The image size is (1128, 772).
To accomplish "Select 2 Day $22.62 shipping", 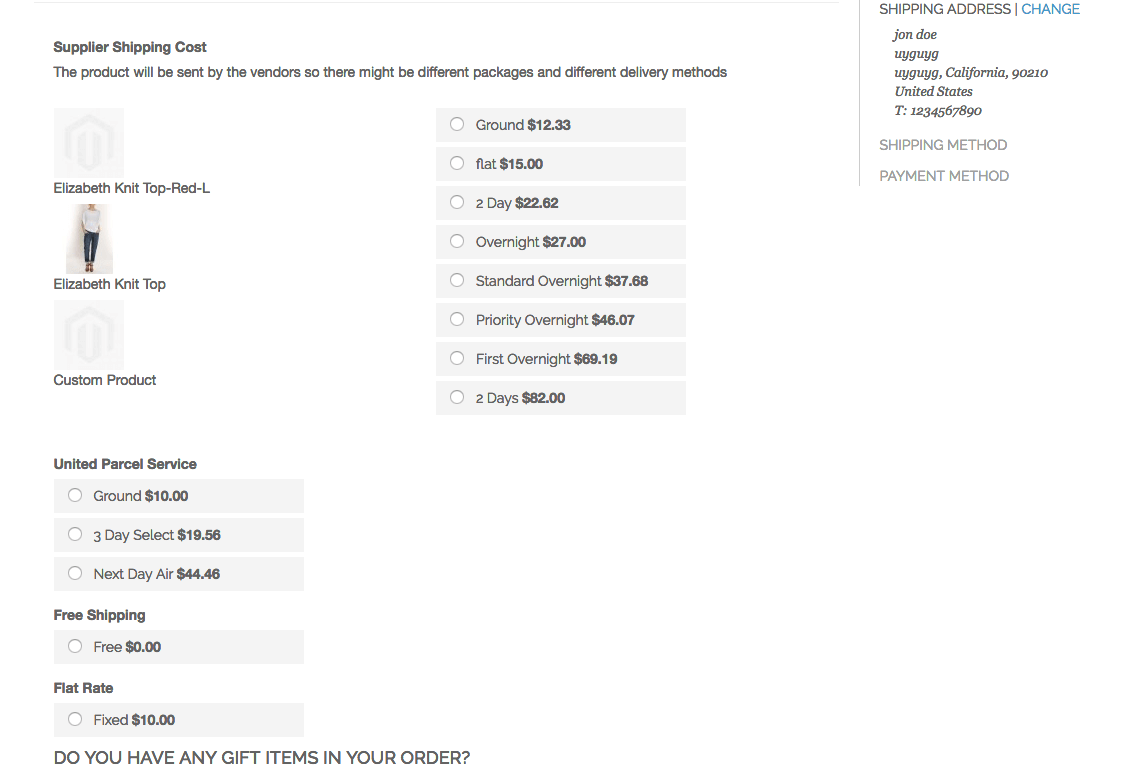I will coord(457,203).
